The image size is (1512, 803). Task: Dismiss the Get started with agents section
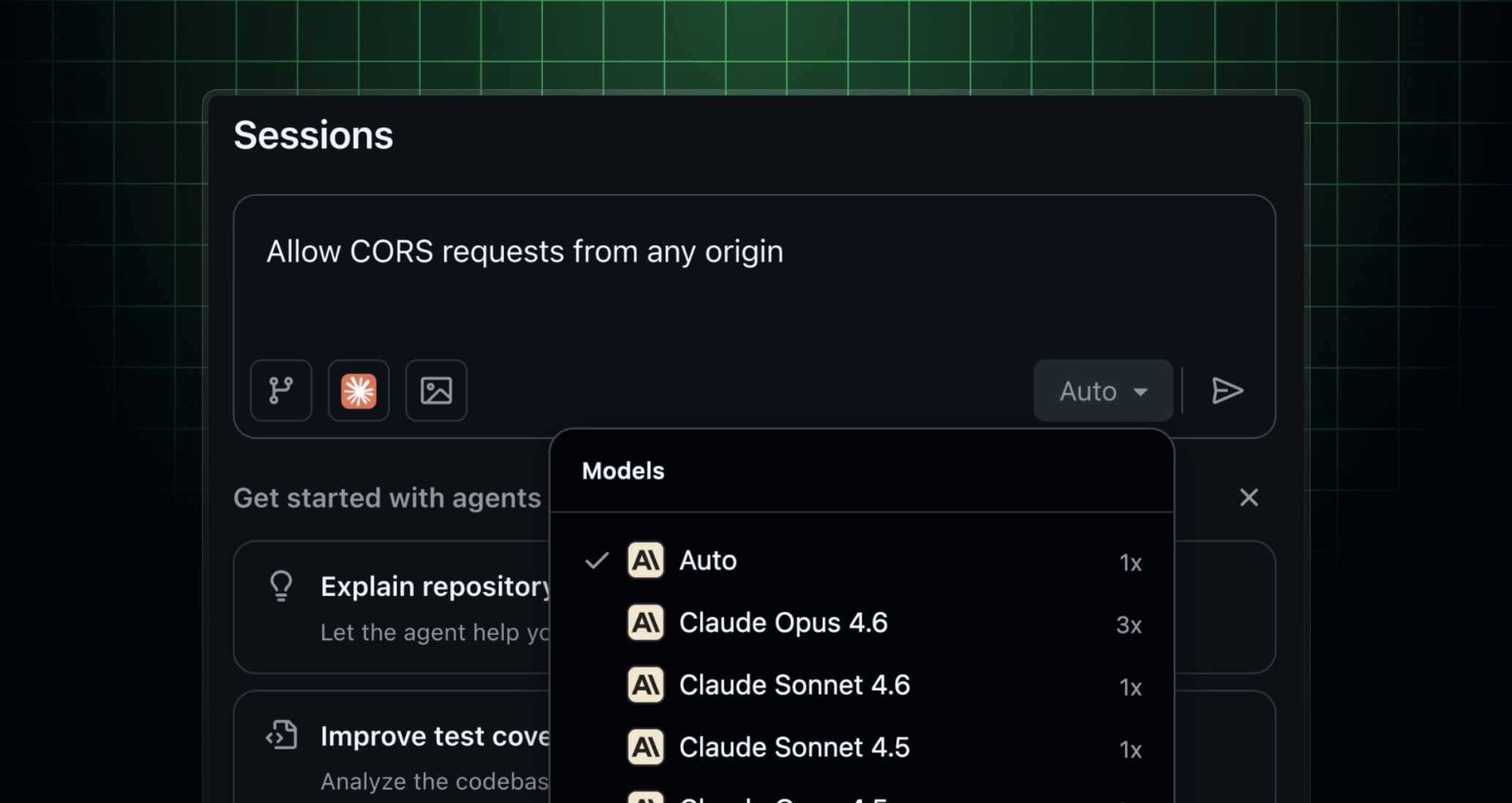[1249, 497]
